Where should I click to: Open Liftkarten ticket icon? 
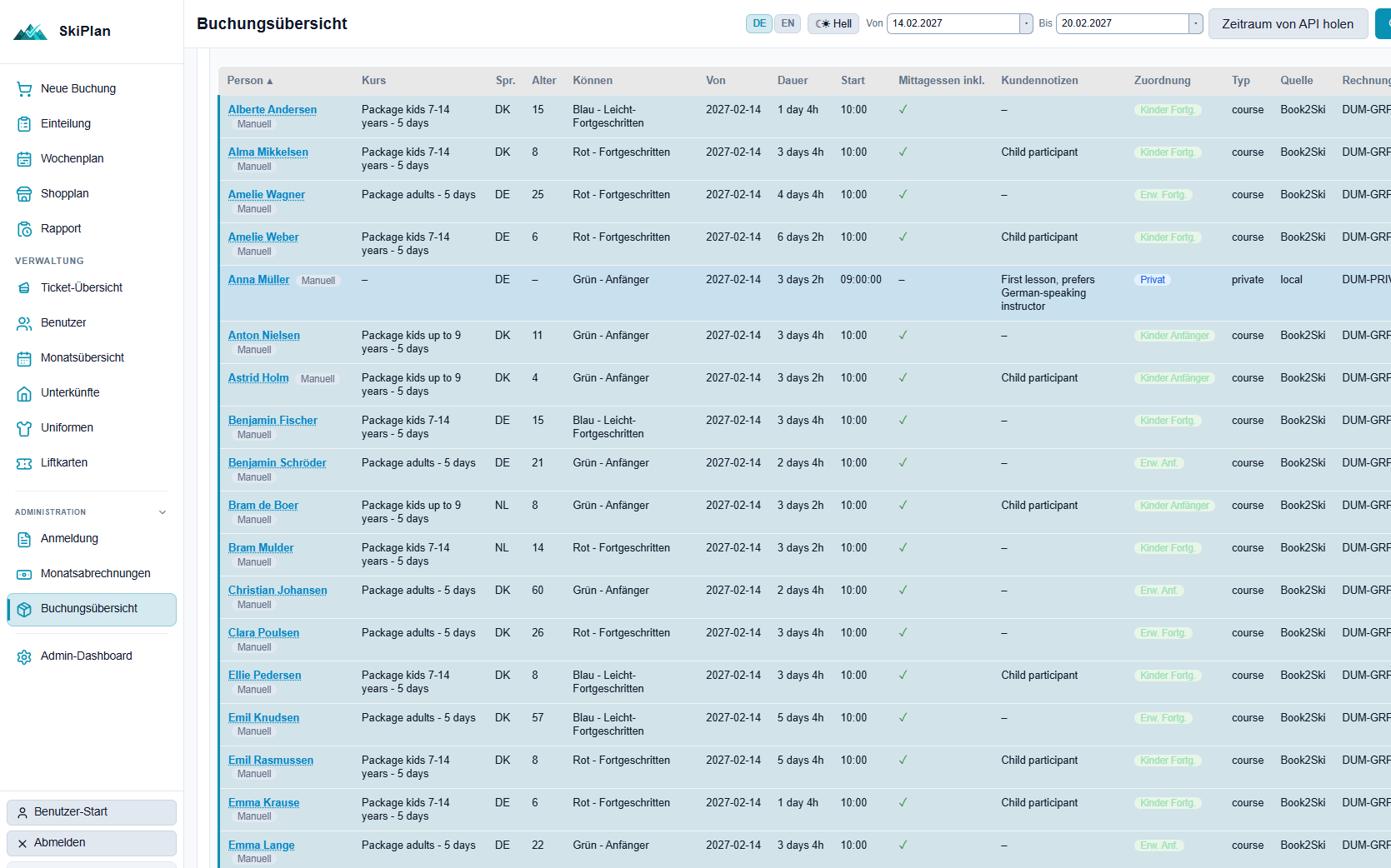(x=24, y=463)
